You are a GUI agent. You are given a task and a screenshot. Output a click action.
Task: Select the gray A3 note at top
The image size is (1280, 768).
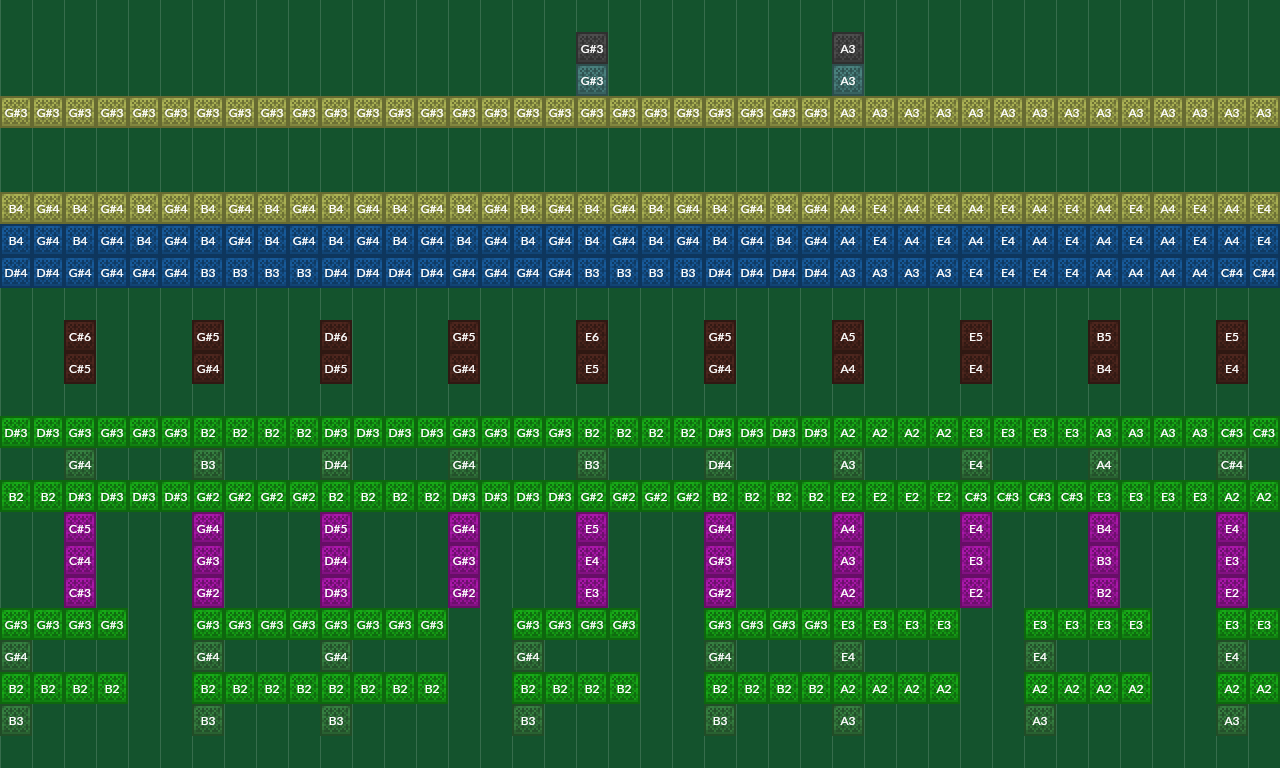(848, 49)
